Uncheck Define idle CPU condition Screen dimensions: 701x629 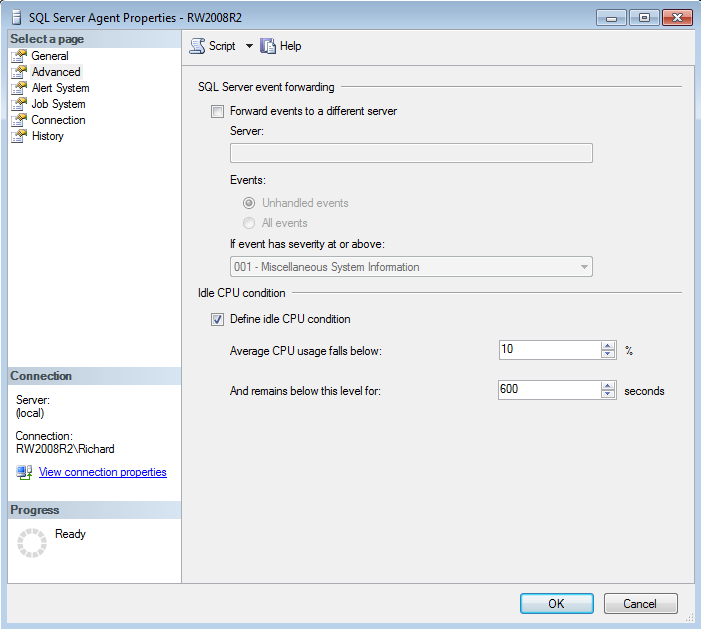coord(217,319)
